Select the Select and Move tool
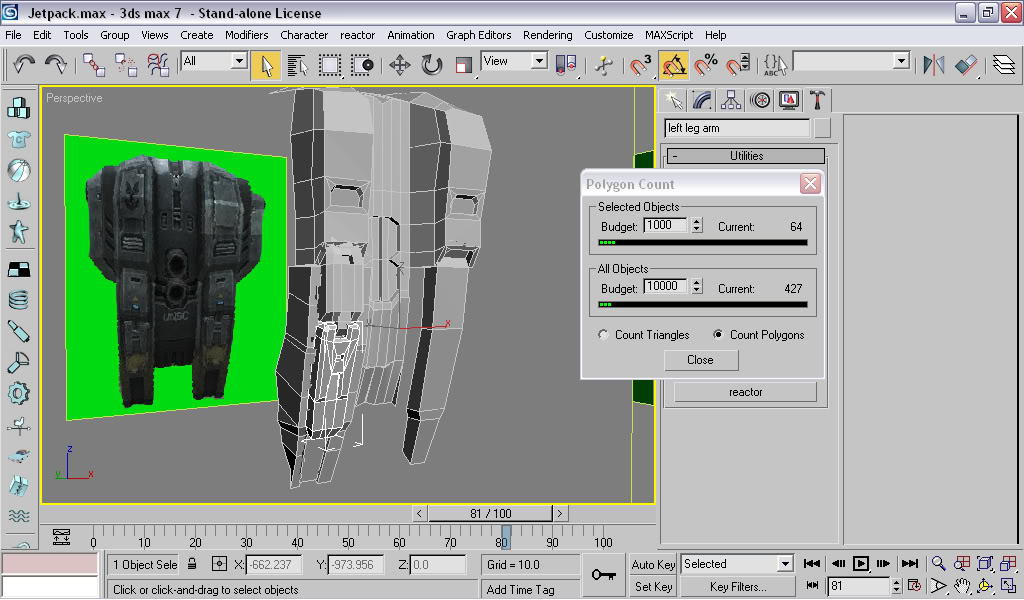Viewport: 1024px width, 600px height. tap(399, 65)
